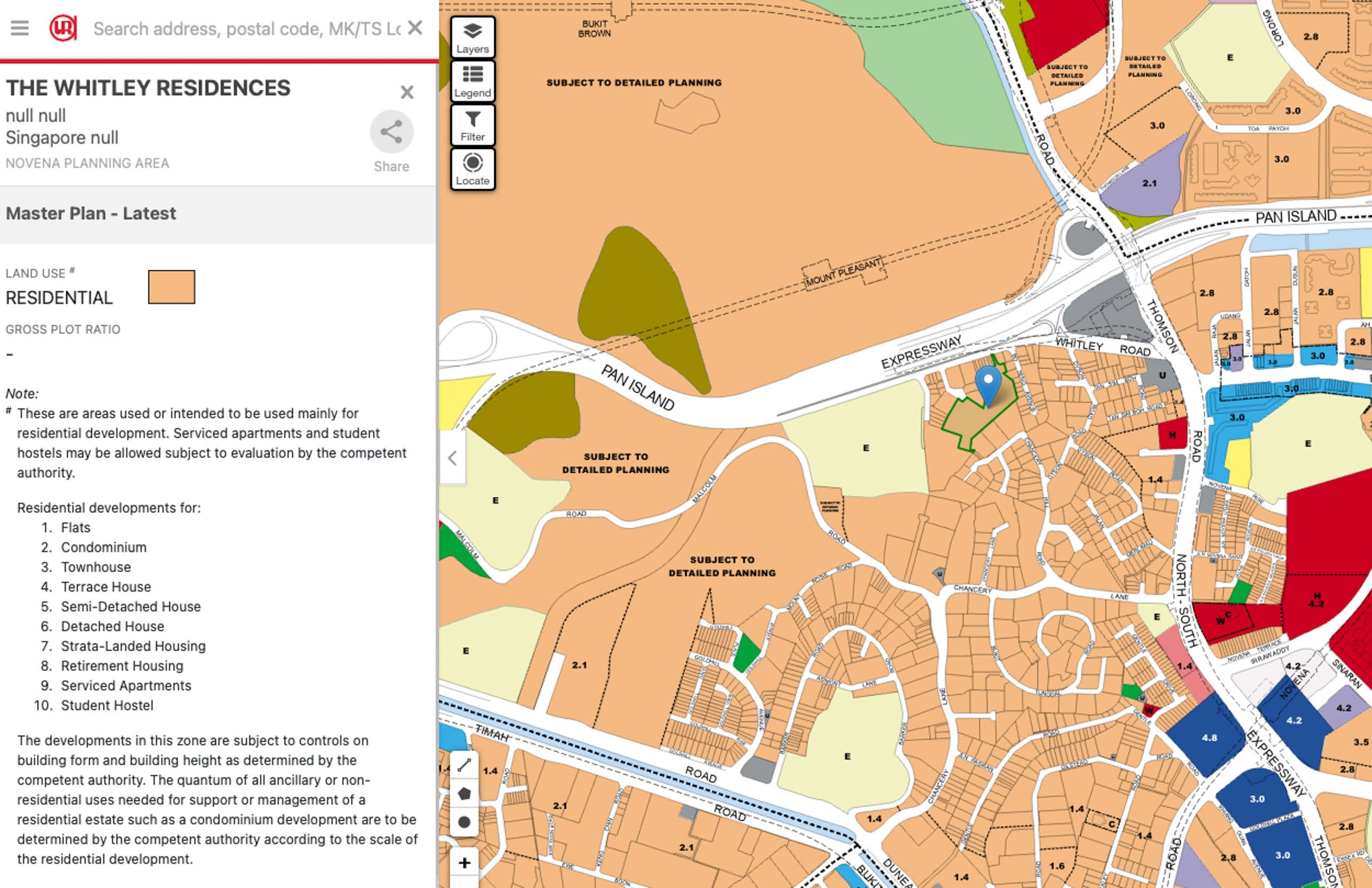Image resolution: width=1372 pixels, height=888 pixels.
Task: Open the map Legend panel
Action: (472, 81)
